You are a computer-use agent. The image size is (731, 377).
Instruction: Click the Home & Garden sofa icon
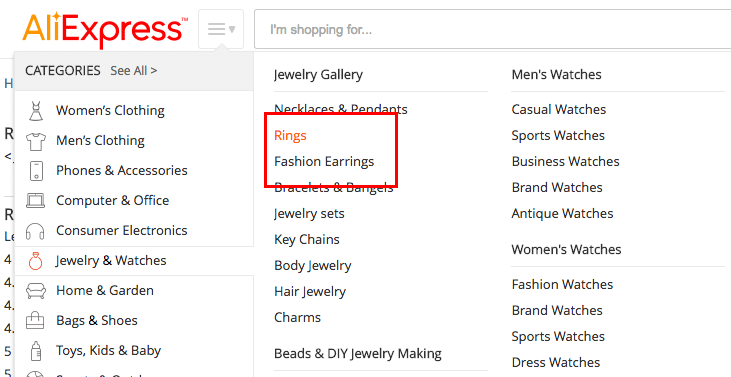pos(35,291)
